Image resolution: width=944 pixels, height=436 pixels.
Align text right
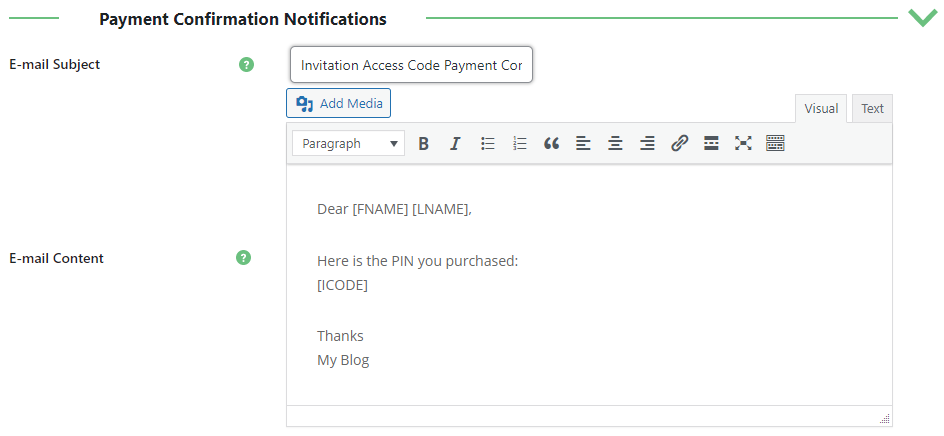tap(647, 143)
